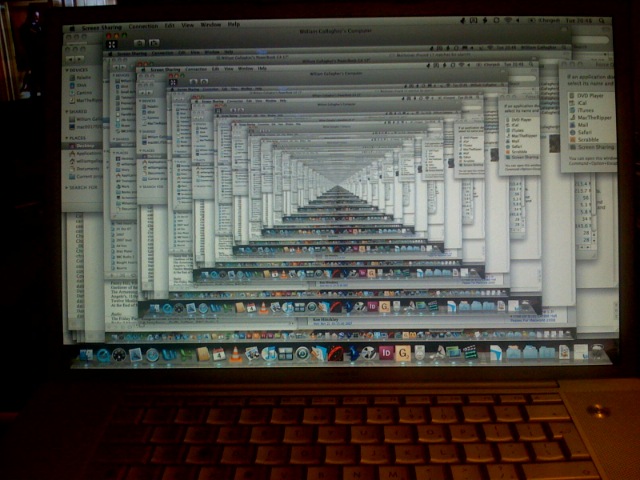This screenshot has height=480, width=640.
Task: Click fit-screen icon in outermost Screen Sharing toolbar
Action: coord(111,43)
